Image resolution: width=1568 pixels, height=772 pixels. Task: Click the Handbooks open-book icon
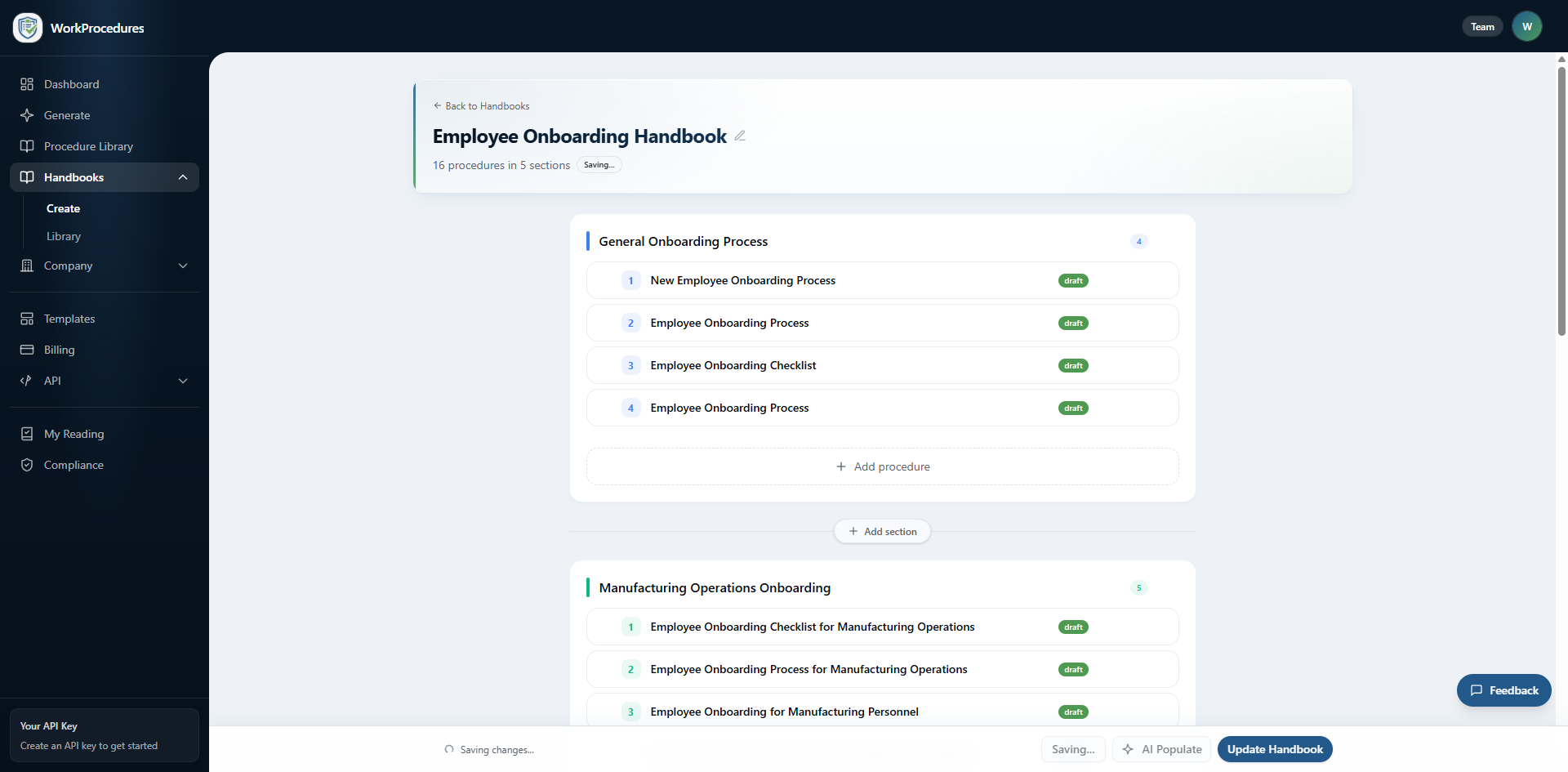tap(27, 177)
